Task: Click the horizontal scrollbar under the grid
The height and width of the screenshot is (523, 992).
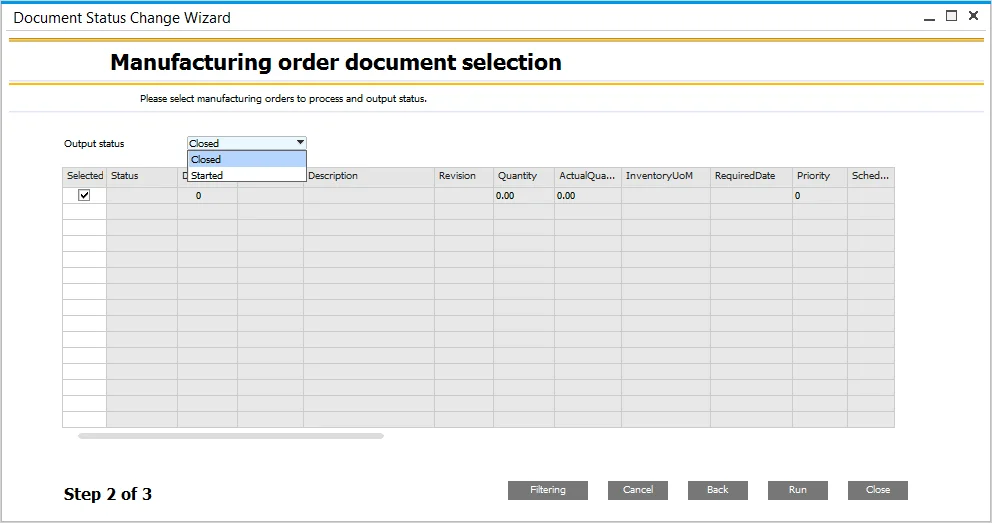Action: pos(230,436)
